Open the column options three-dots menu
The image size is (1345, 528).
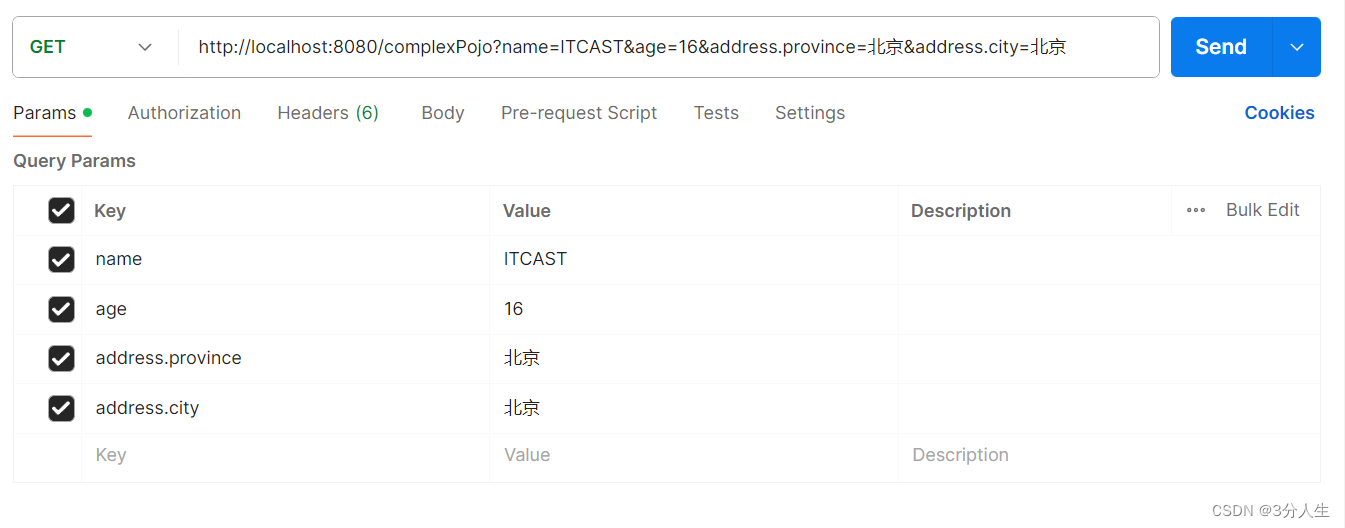(1195, 210)
